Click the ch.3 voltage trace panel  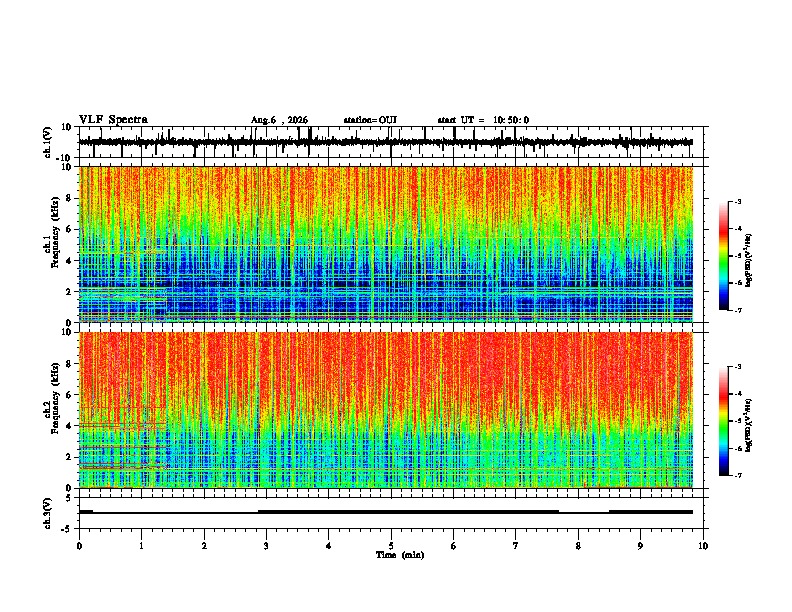click(393, 513)
